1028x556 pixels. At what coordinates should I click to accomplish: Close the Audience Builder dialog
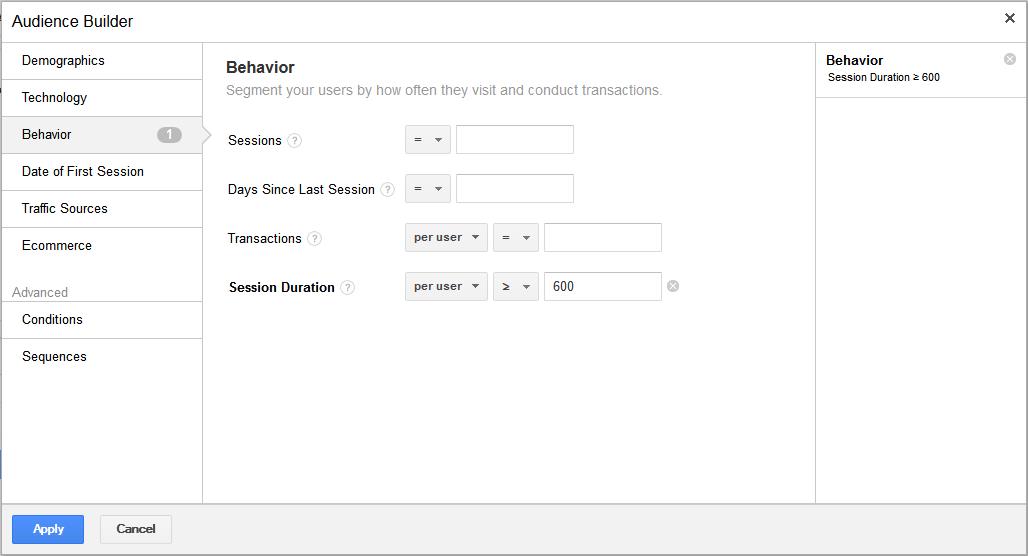pyautogui.click(x=1009, y=18)
